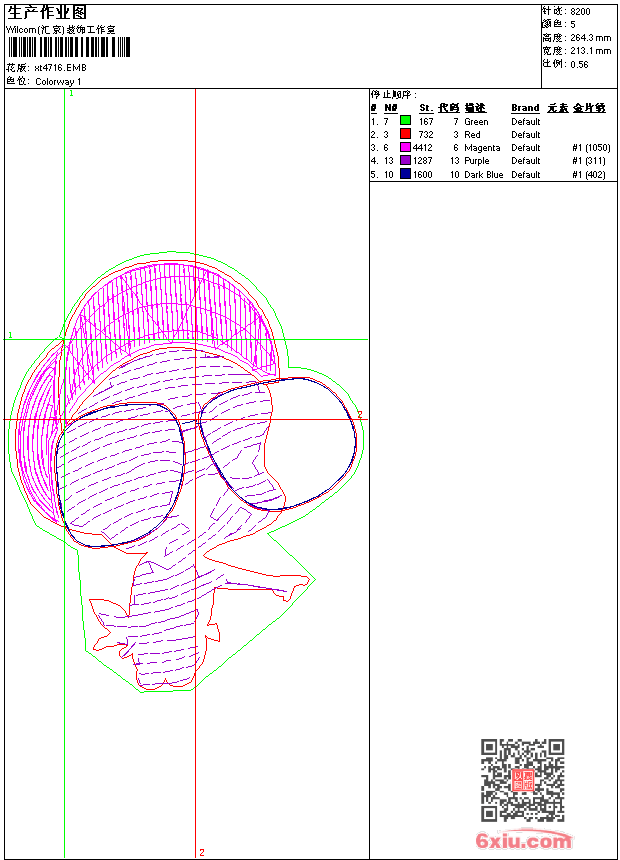Select the design file name xt4716.EMB
Screen dimensions: 620x860
60,68
